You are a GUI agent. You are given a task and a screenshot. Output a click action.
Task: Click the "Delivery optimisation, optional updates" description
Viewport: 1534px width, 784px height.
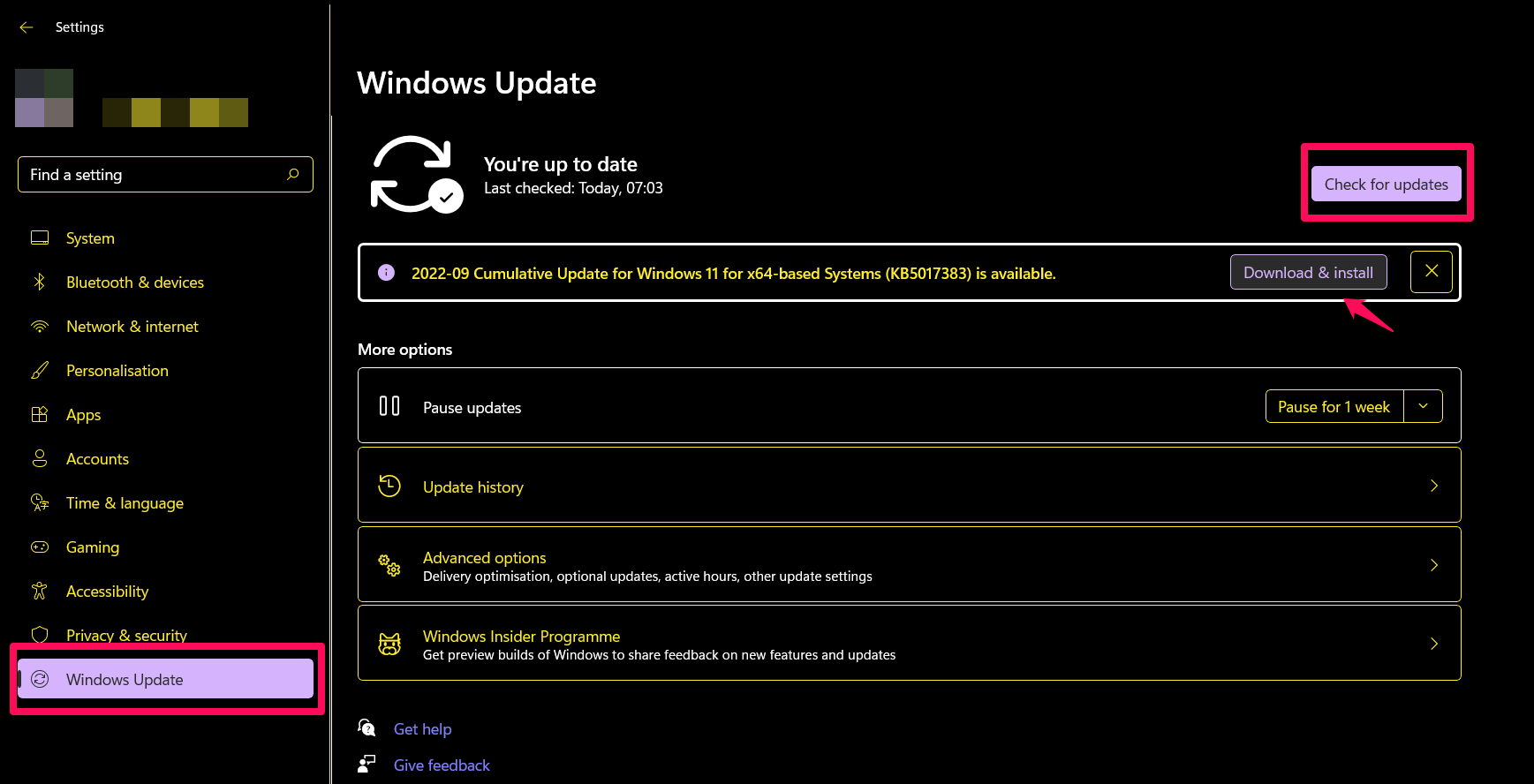click(647, 576)
